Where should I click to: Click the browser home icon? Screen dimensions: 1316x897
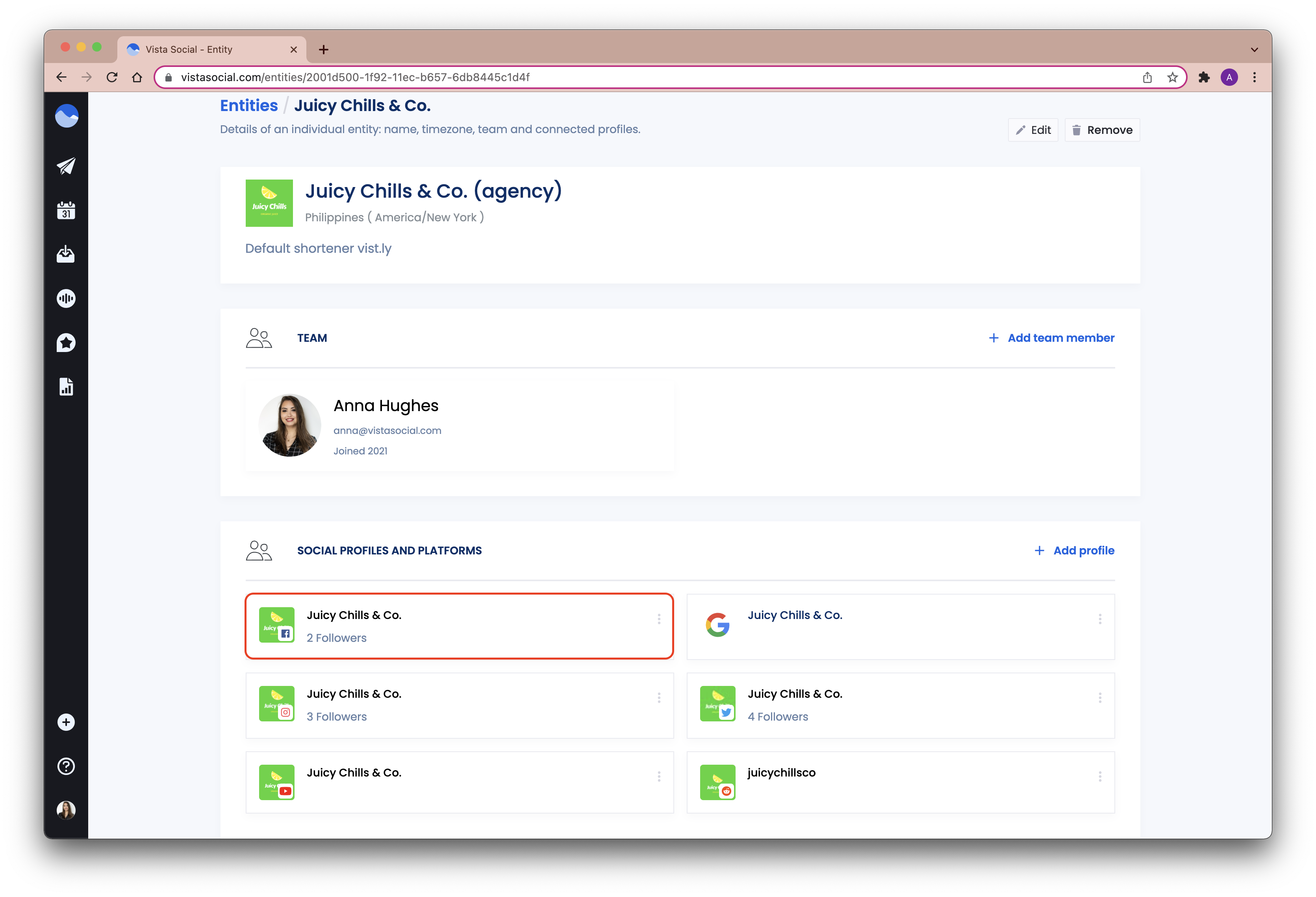click(137, 77)
